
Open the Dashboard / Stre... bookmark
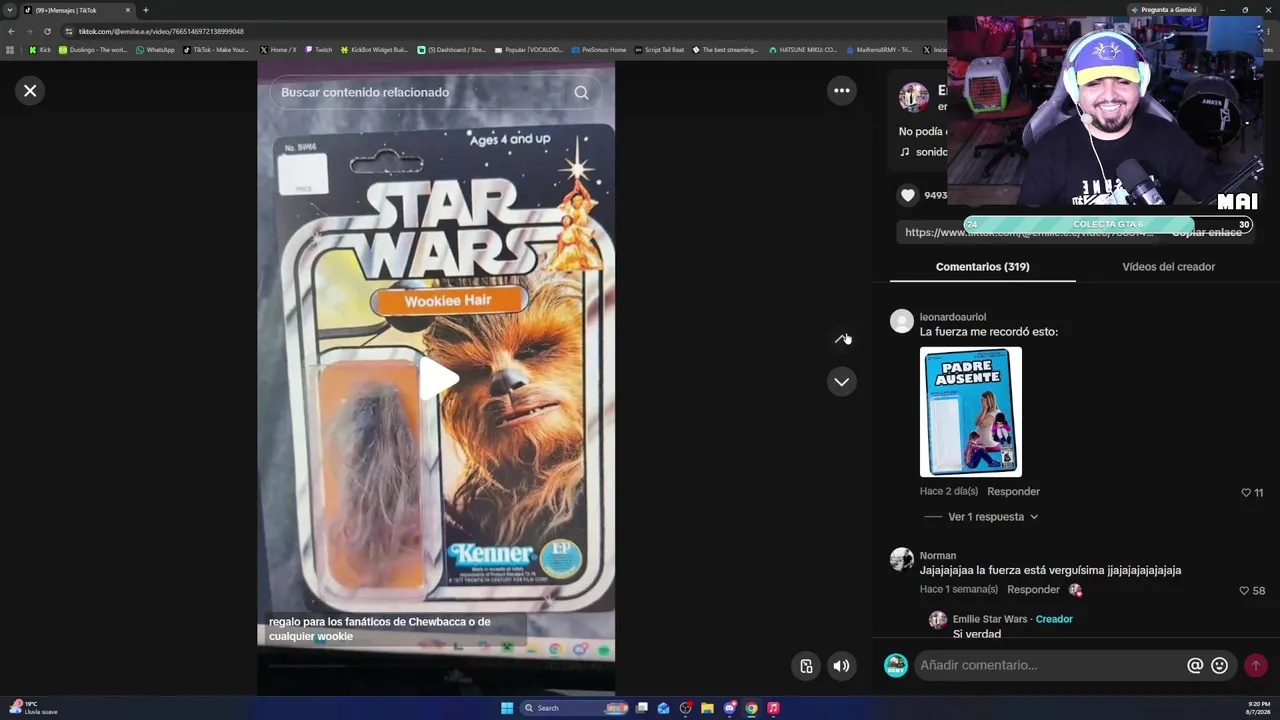coord(452,50)
